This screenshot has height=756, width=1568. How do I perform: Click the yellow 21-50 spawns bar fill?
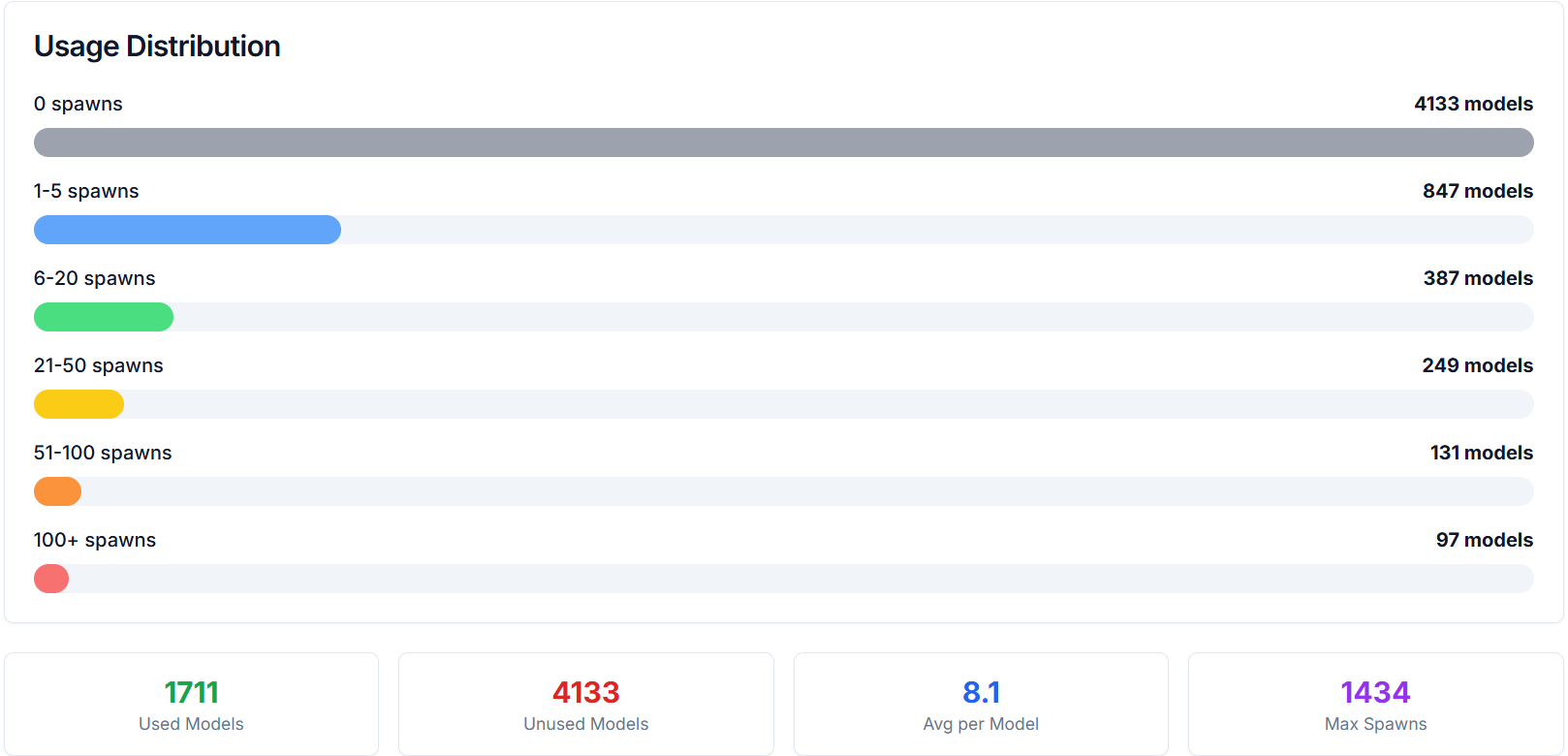78,404
